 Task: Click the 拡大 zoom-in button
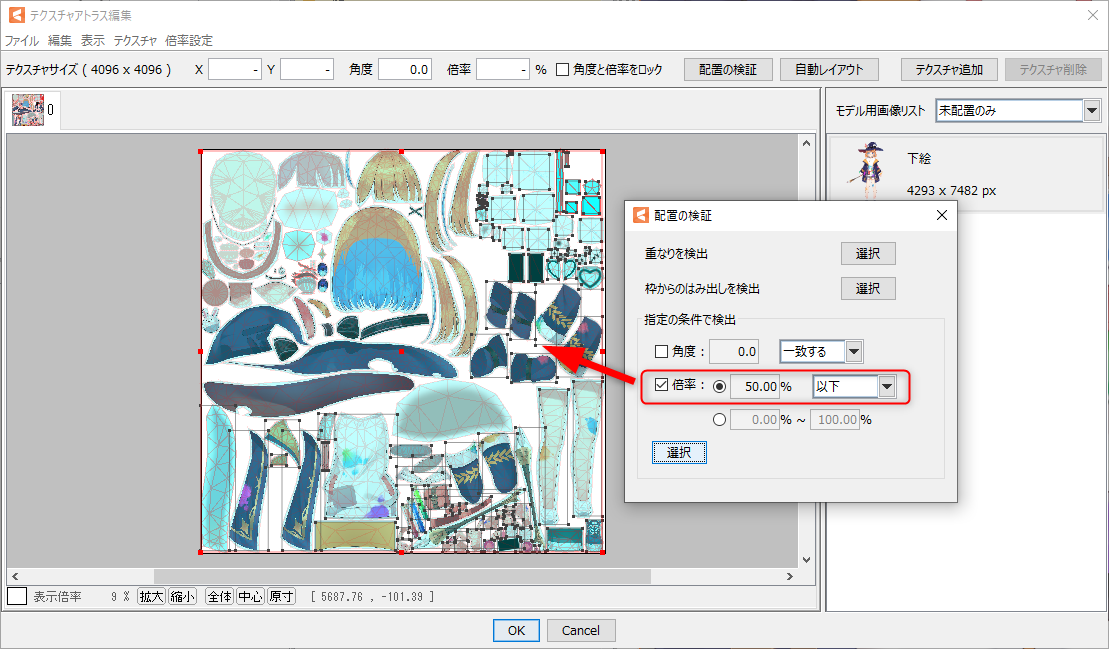pos(151,597)
